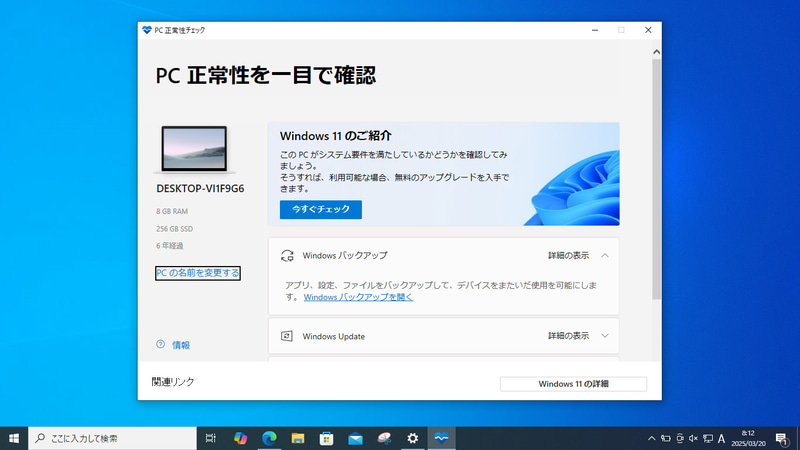
Task: Click the PC 正常性チェック title bar heart icon
Action: pos(147,30)
